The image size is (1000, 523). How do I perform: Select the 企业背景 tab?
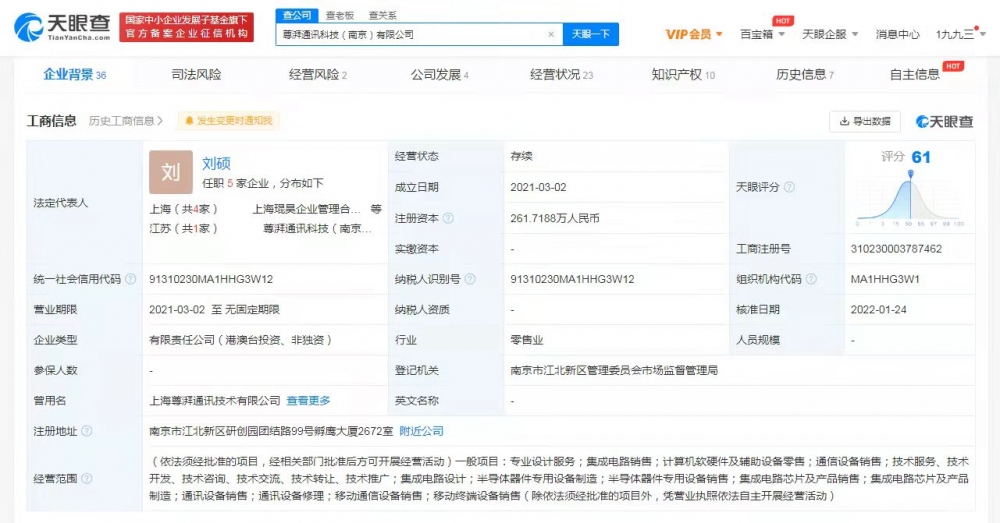[75, 75]
